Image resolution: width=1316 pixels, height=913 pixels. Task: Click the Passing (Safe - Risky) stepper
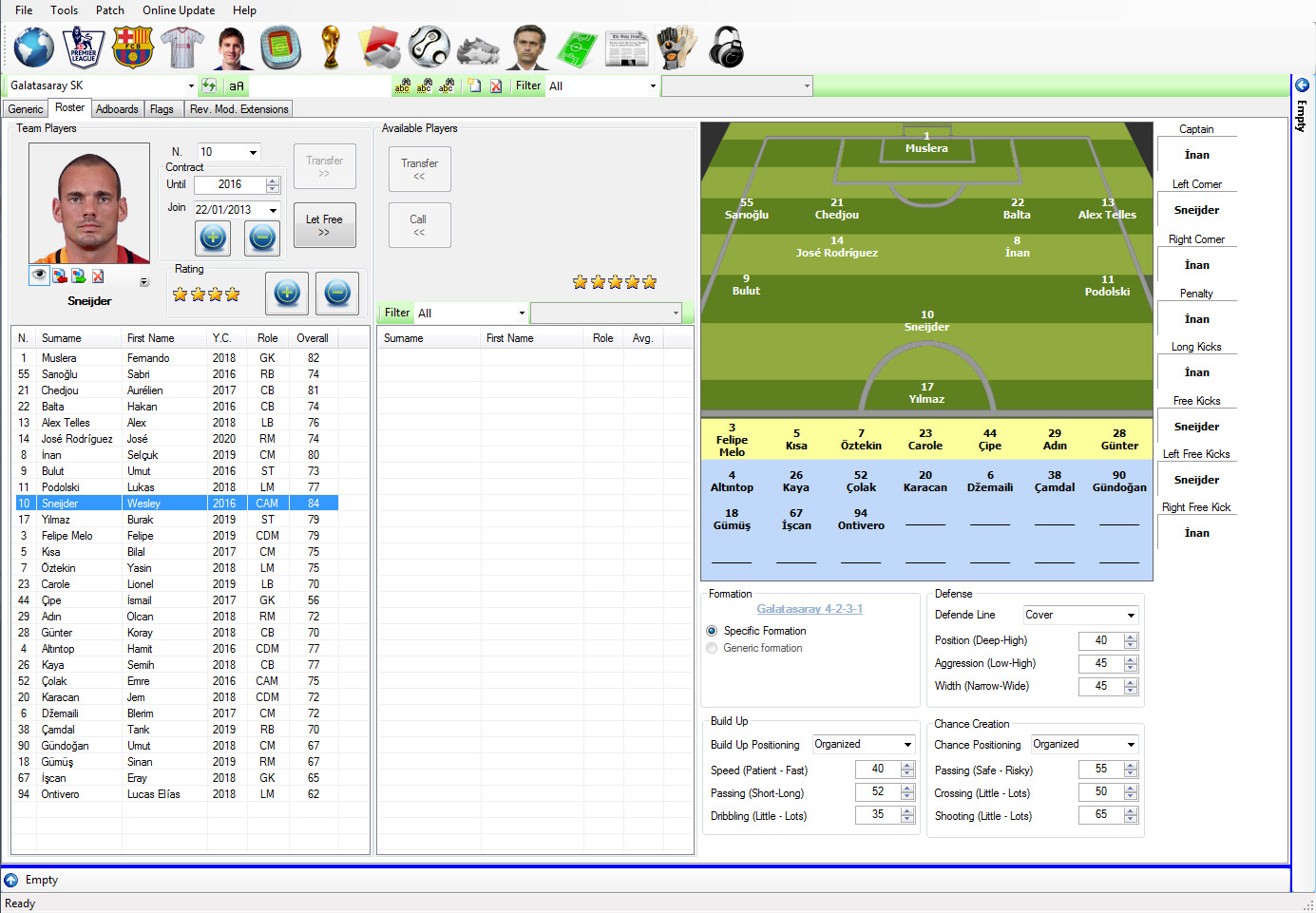[1131, 769]
